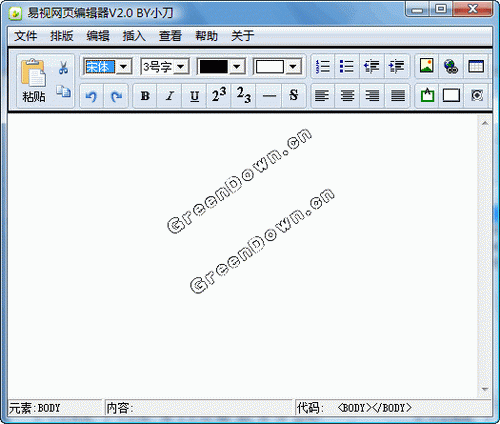Open the 文件 menu

click(26, 36)
